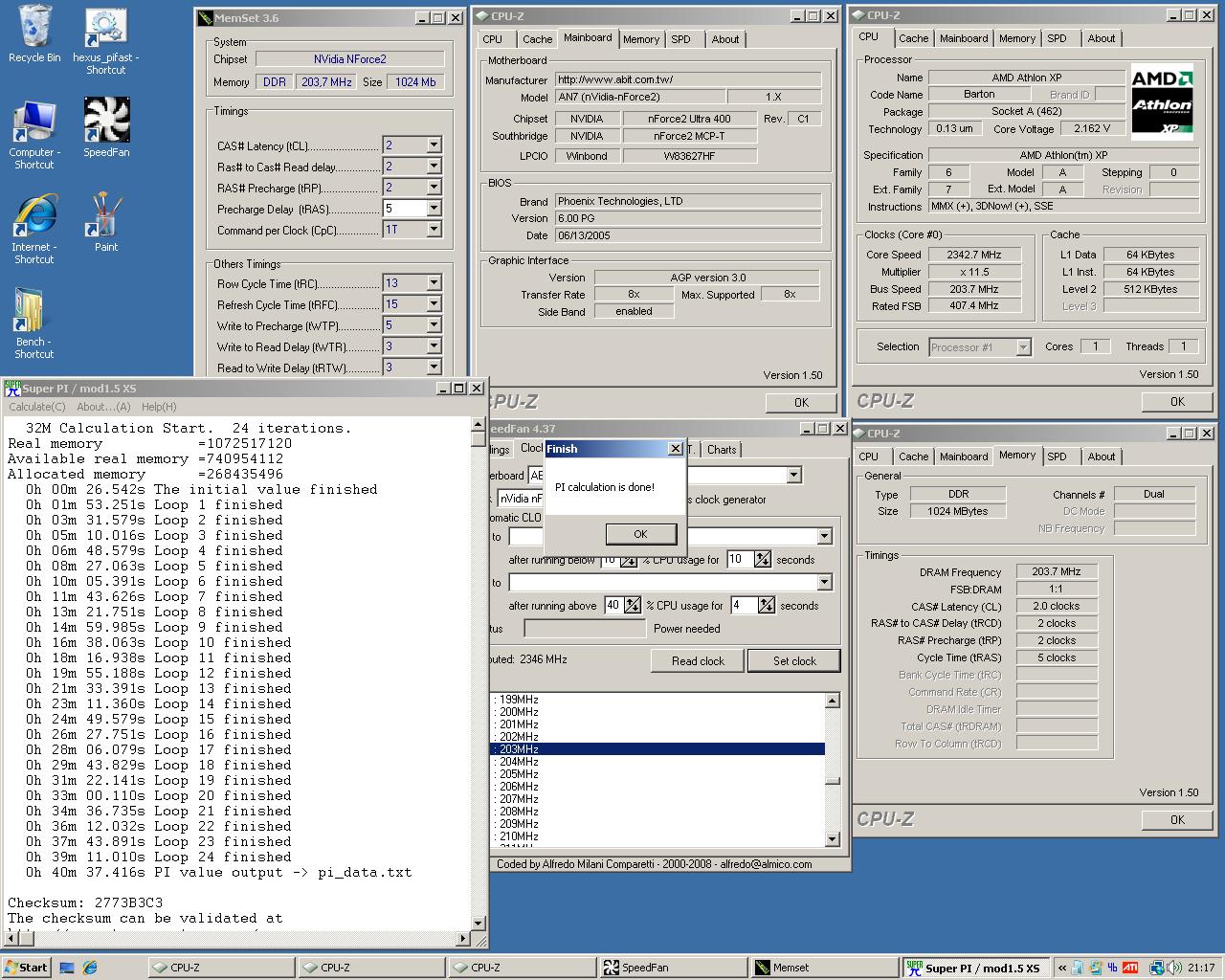The image size is (1225, 980).
Task: Click Super PI vertical scrollbar up arrow
Action: (478, 425)
